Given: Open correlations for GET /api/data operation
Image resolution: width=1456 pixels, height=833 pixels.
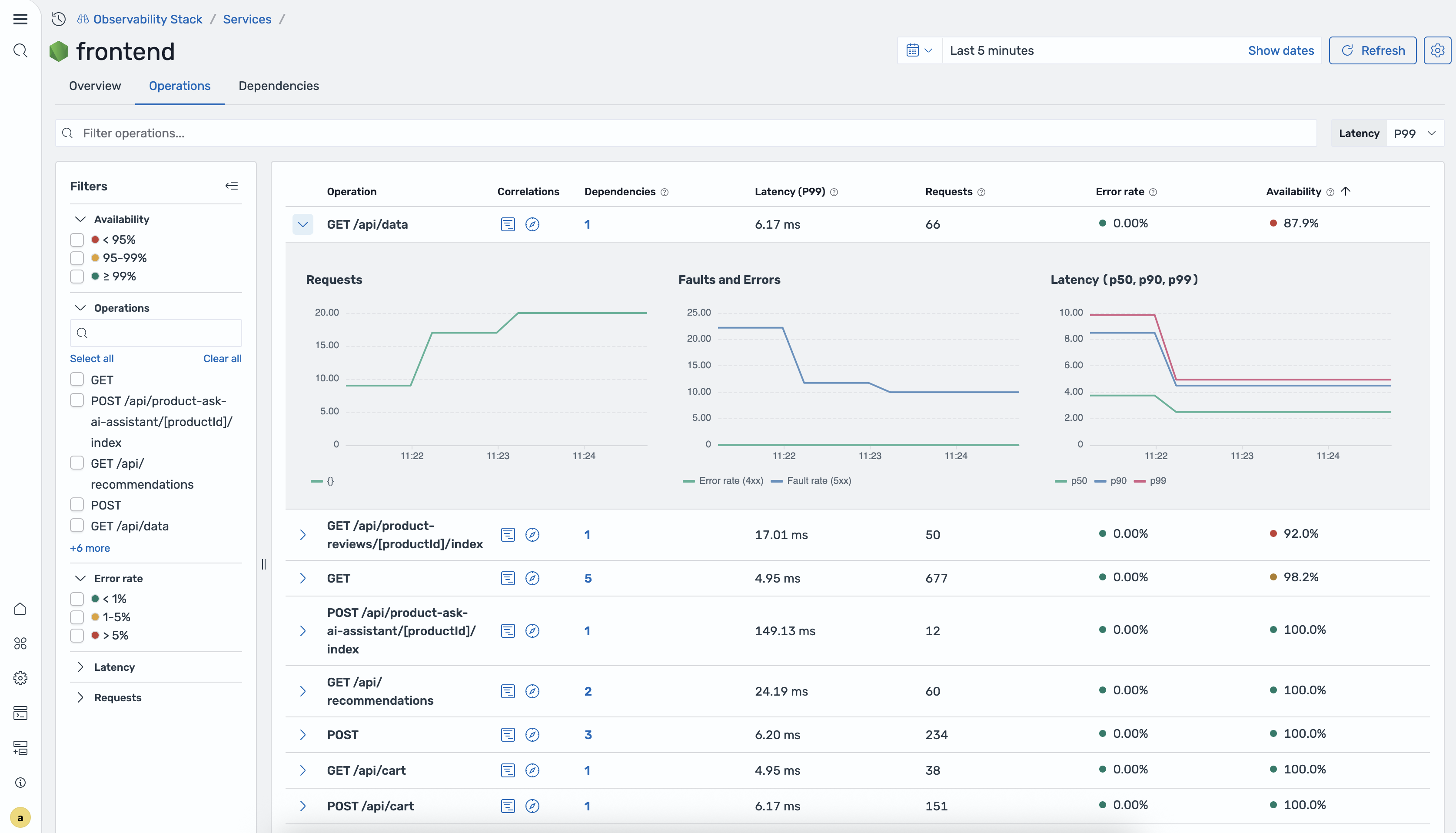Looking at the screenshot, I should click(x=508, y=224).
